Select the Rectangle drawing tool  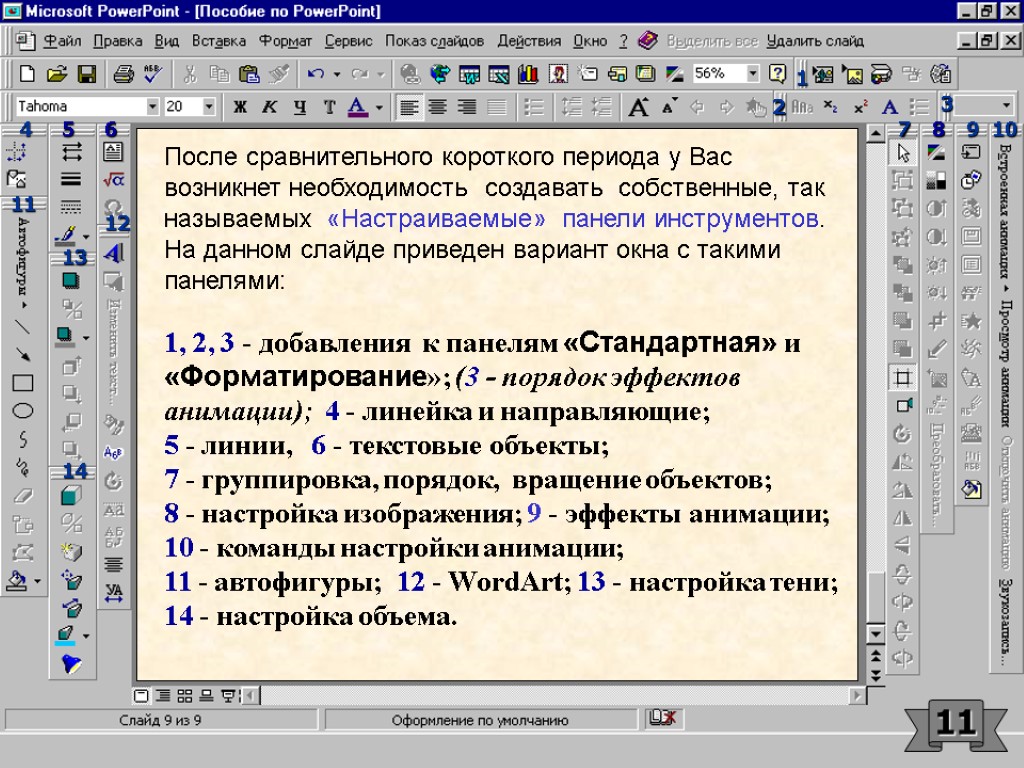(22, 383)
